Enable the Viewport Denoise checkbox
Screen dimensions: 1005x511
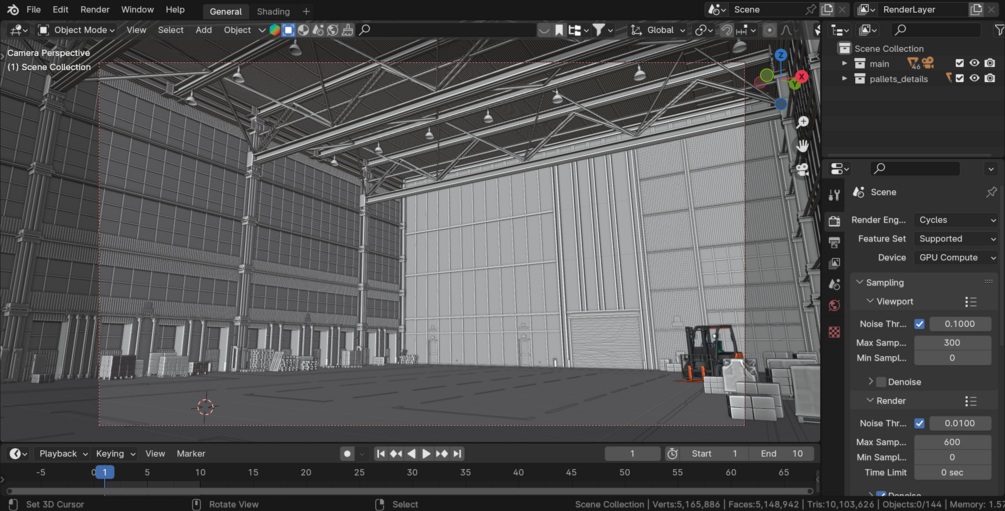[881, 381]
